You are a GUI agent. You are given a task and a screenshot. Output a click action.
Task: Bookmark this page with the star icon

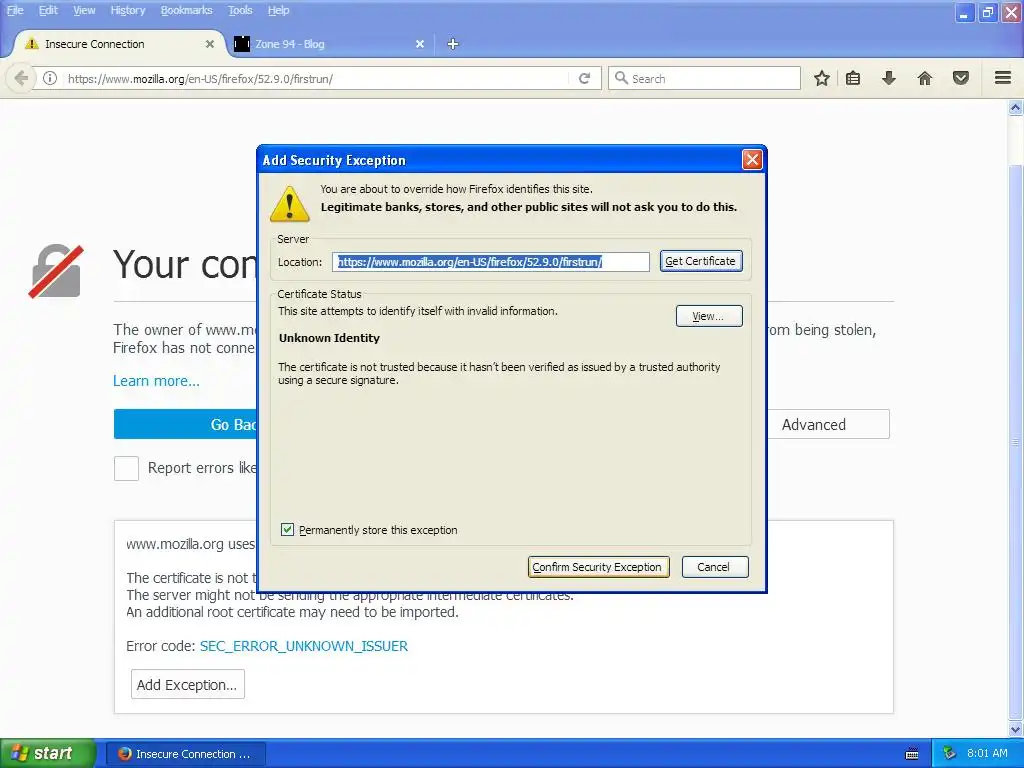coord(822,78)
